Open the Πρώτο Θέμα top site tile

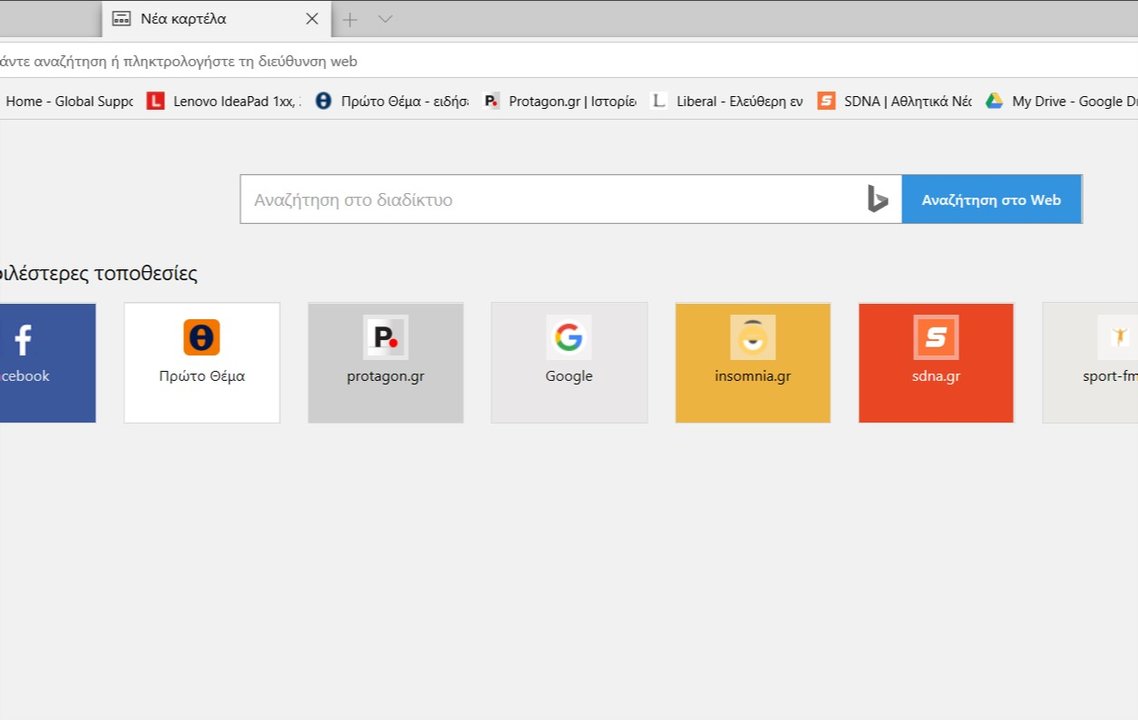(202, 363)
